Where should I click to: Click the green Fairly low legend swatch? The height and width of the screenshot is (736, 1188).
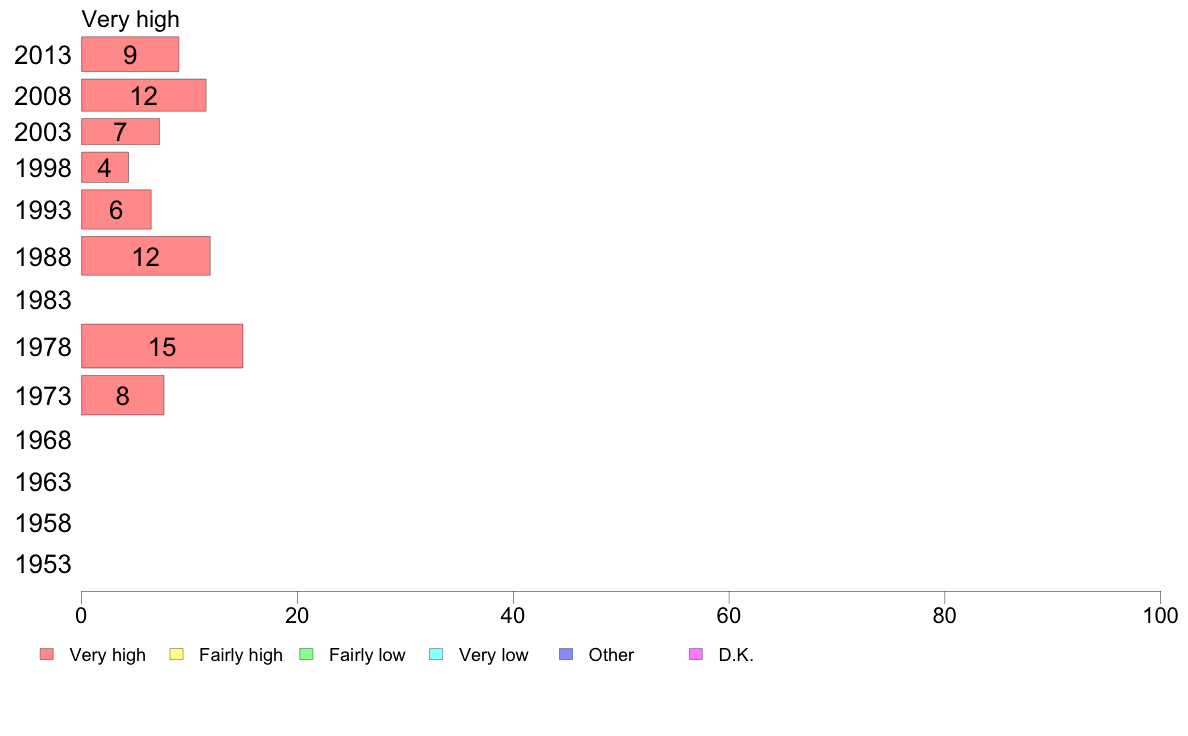point(306,654)
